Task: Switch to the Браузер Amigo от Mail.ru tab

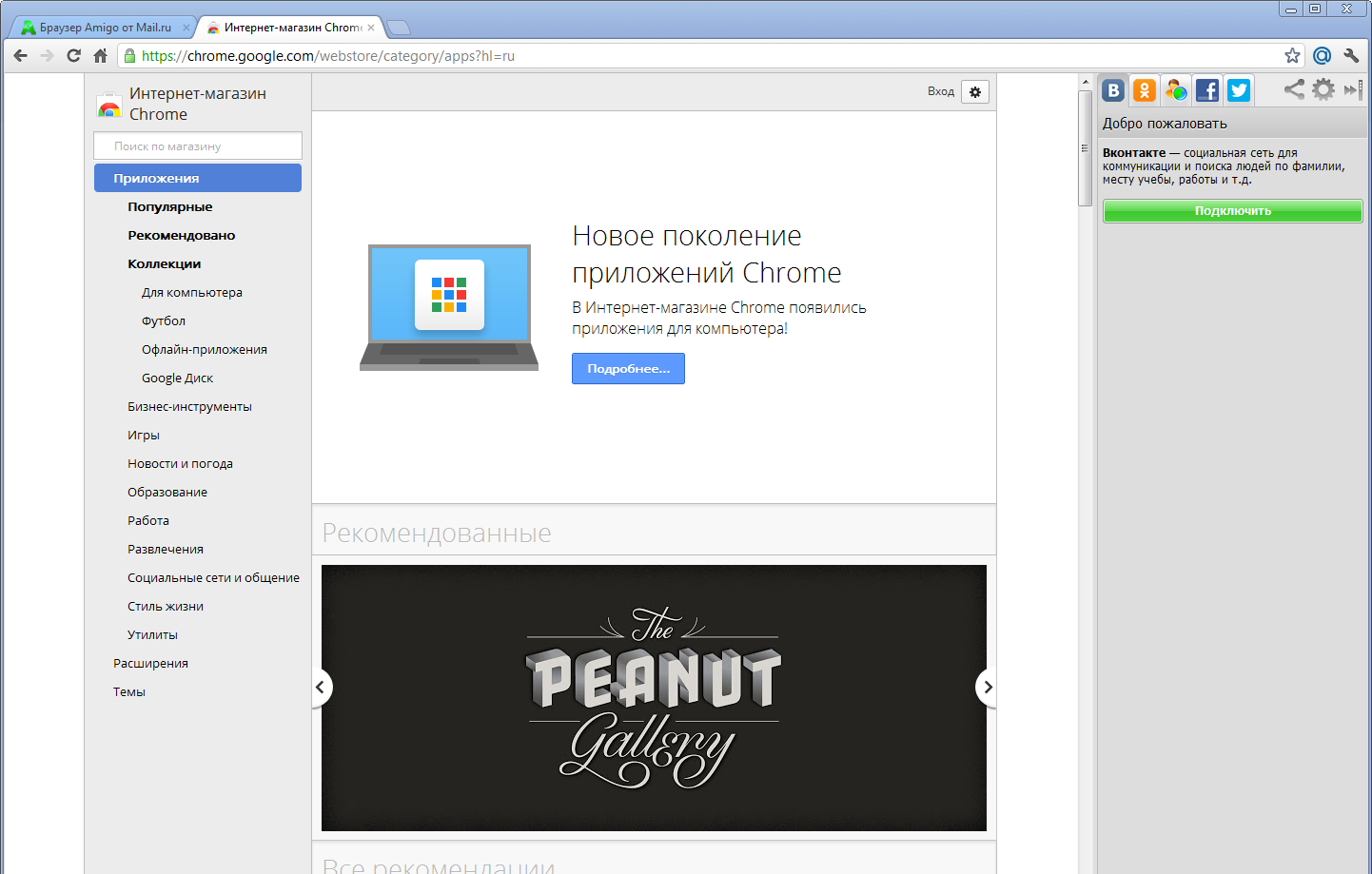Action: (x=105, y=28)
